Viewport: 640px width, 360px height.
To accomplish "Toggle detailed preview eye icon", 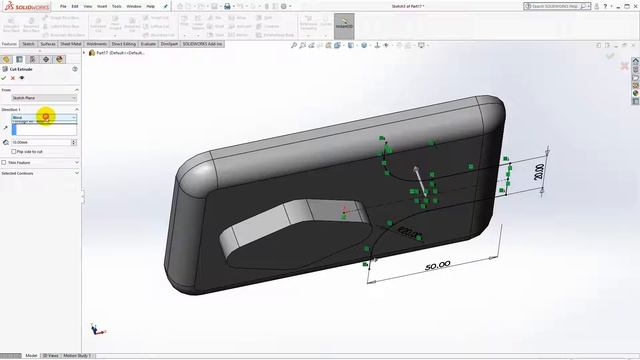I will tap(22, 78).
